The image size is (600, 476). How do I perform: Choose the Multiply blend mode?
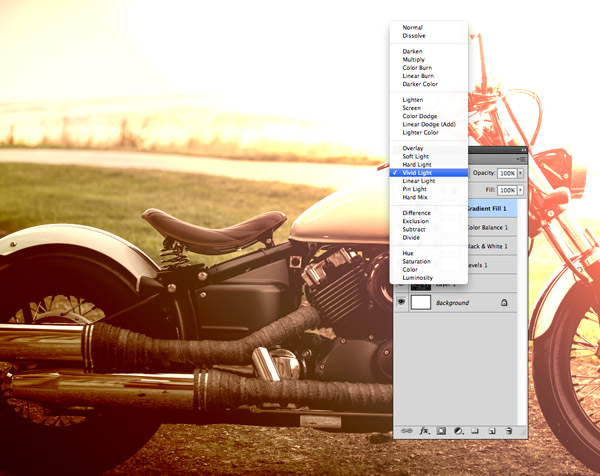tap(413, 60)
